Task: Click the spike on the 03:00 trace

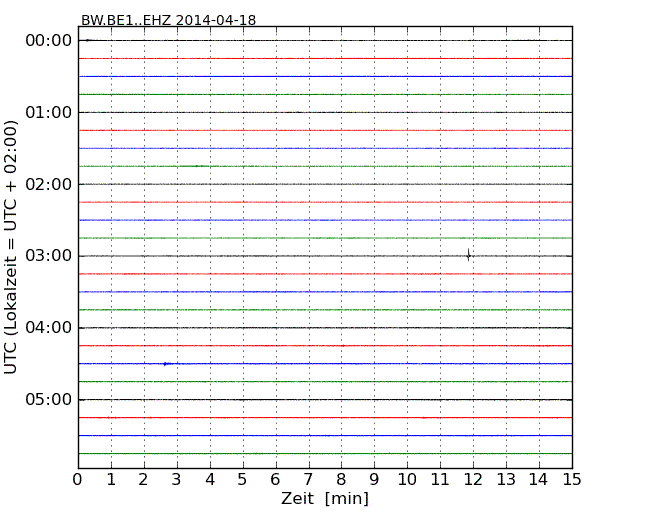Action: point(468,255)
